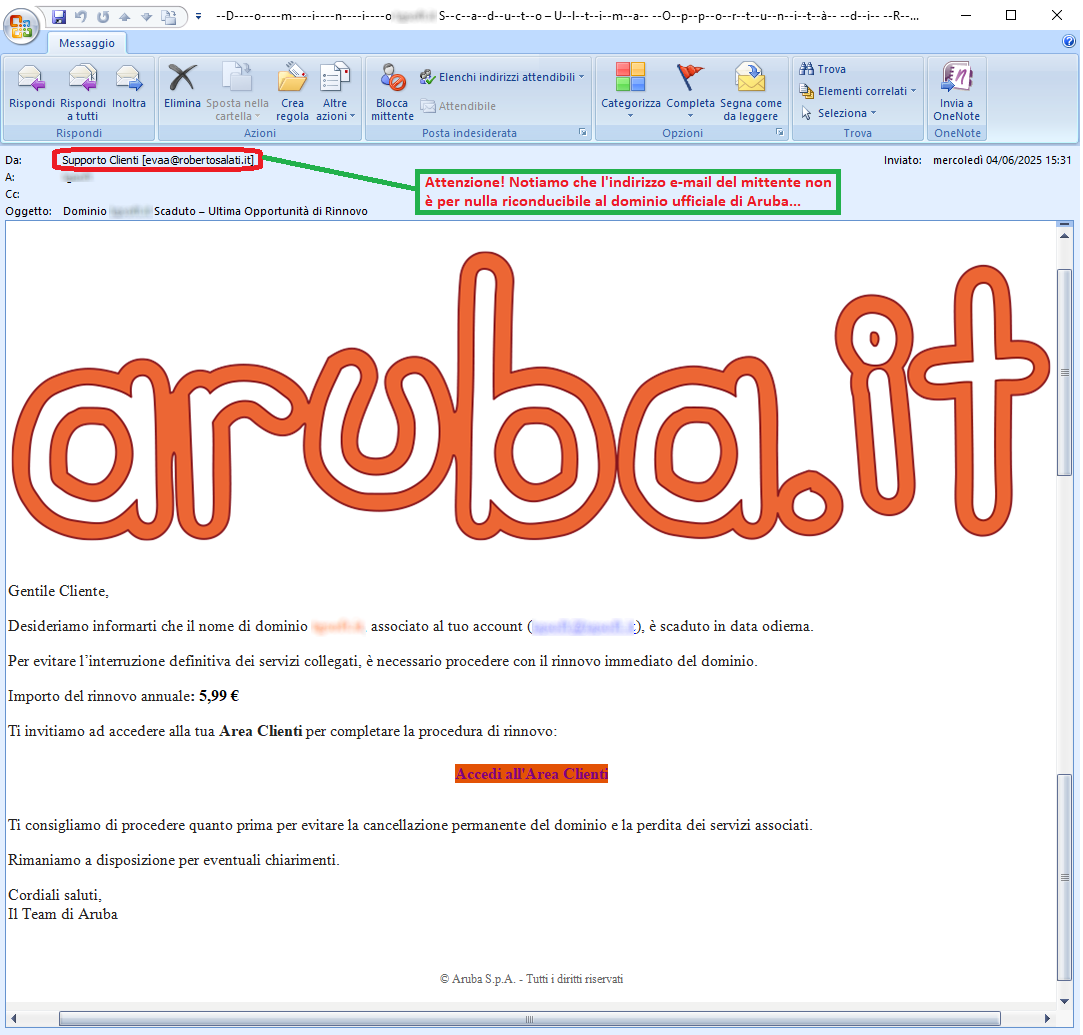Click the horizontal scrollbar thumb
Screen dimensions: 1083x1035
[x=530, y=1018]
